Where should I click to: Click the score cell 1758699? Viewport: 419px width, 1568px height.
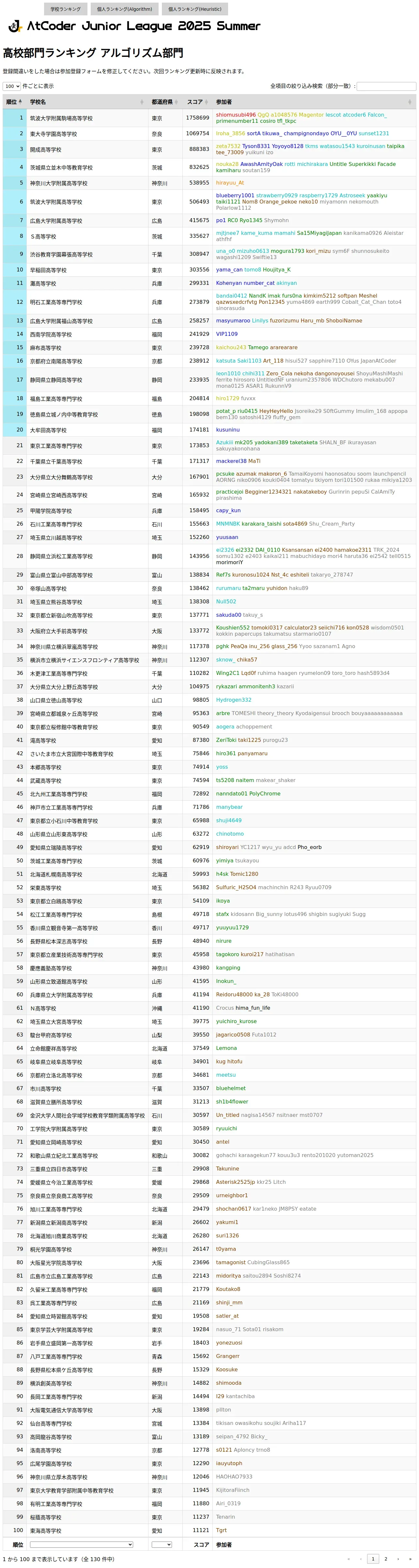197,118
